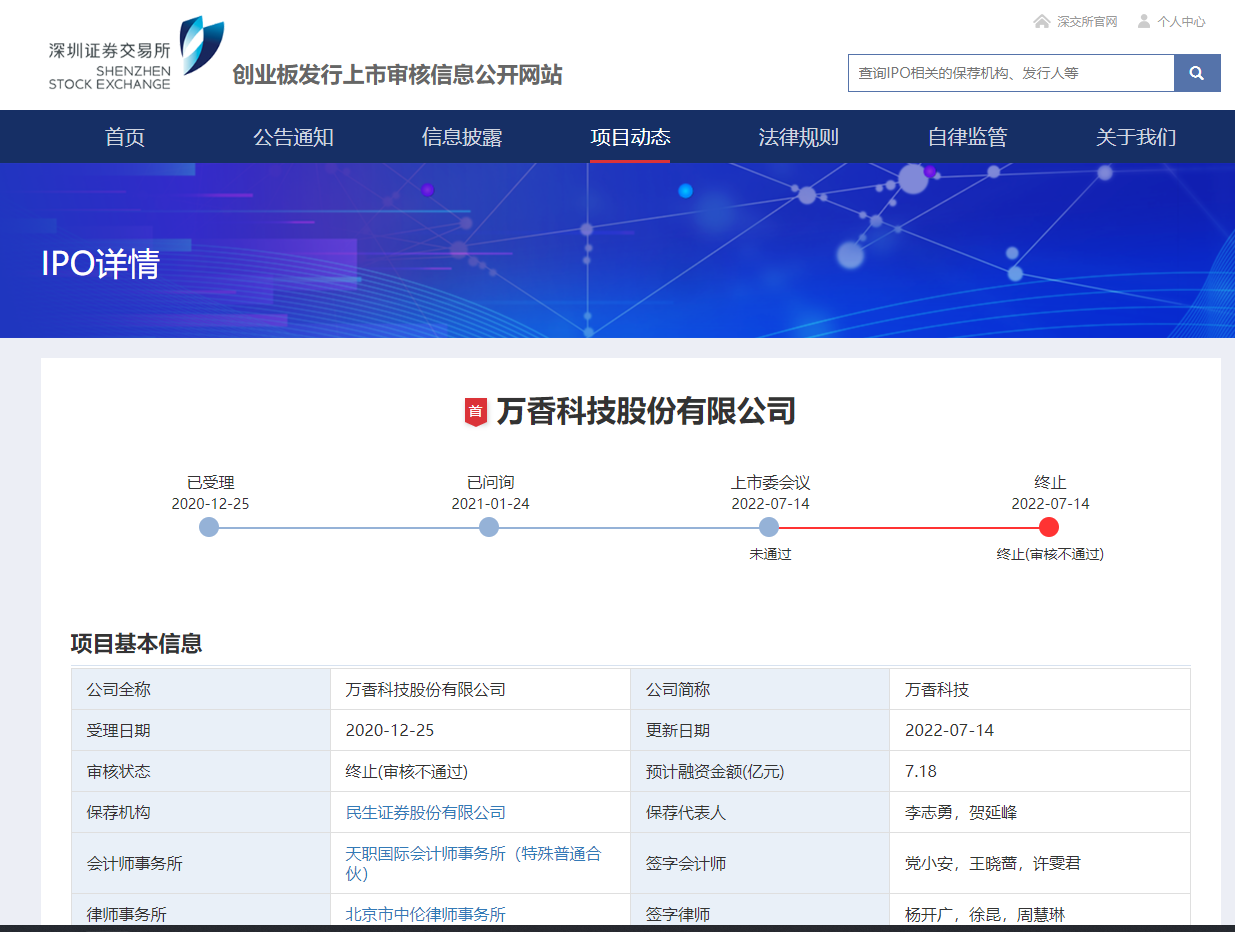The height and width of the screenshot is (932, 1235).
Task: Click the user icon beside 个人中心
Action: tap(1144, 21)
